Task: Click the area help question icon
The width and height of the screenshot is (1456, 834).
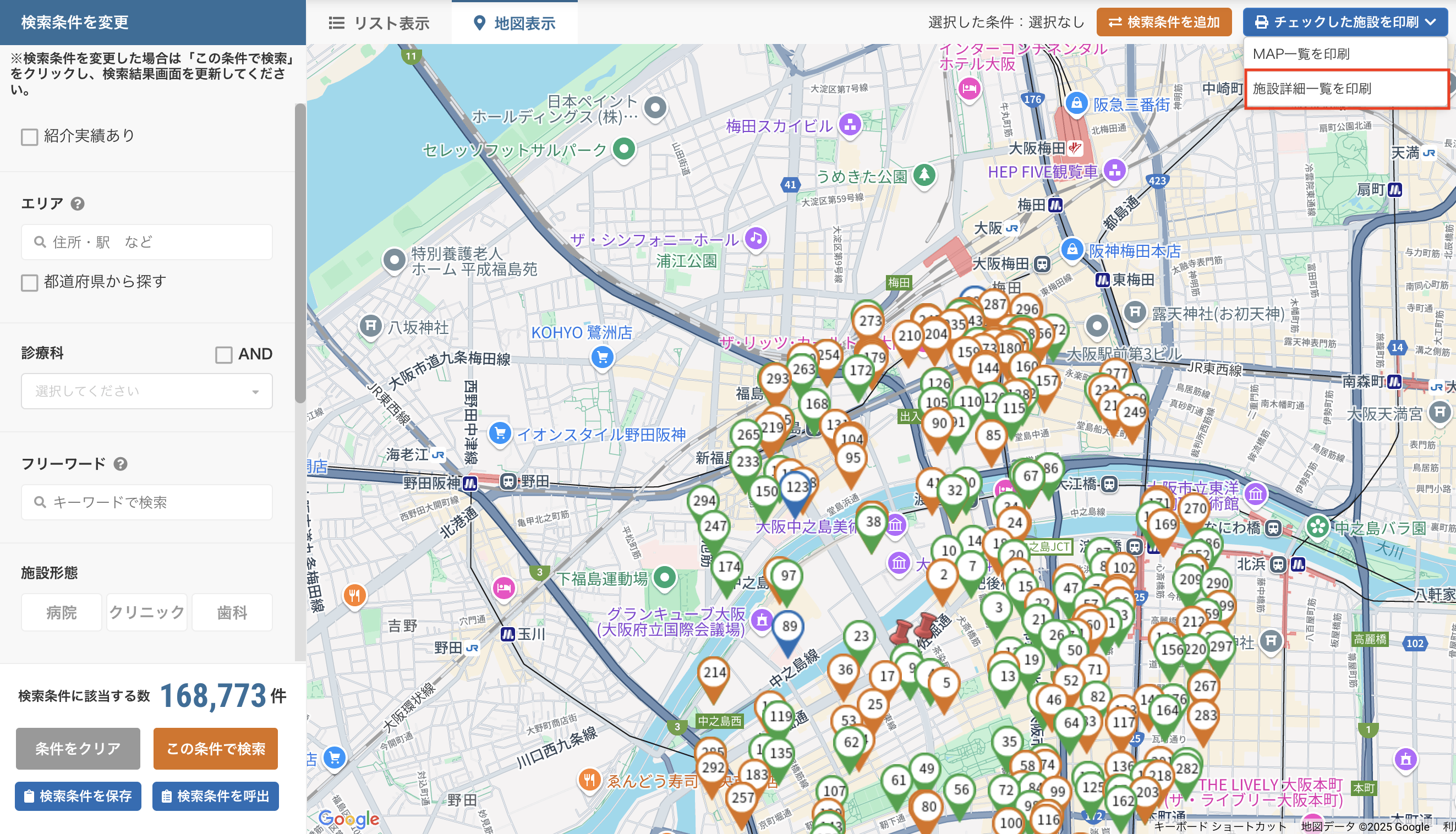Action: pos(78,204)
